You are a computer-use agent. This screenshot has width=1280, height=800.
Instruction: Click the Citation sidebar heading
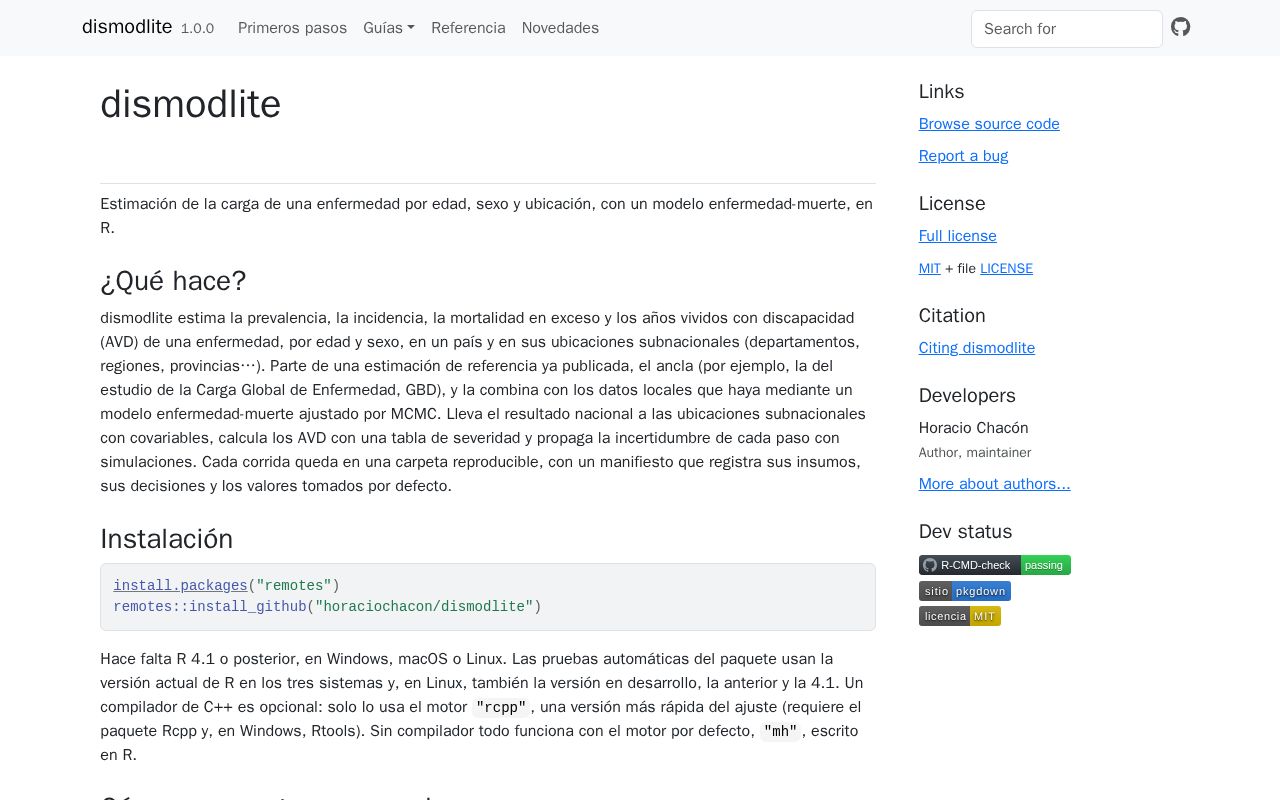tap(952, 316)
